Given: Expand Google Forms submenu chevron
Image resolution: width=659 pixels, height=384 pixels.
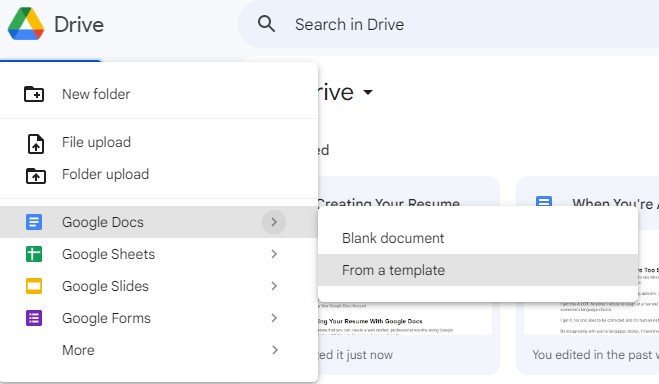Looking at the screenshot, I should click(274, 318).
